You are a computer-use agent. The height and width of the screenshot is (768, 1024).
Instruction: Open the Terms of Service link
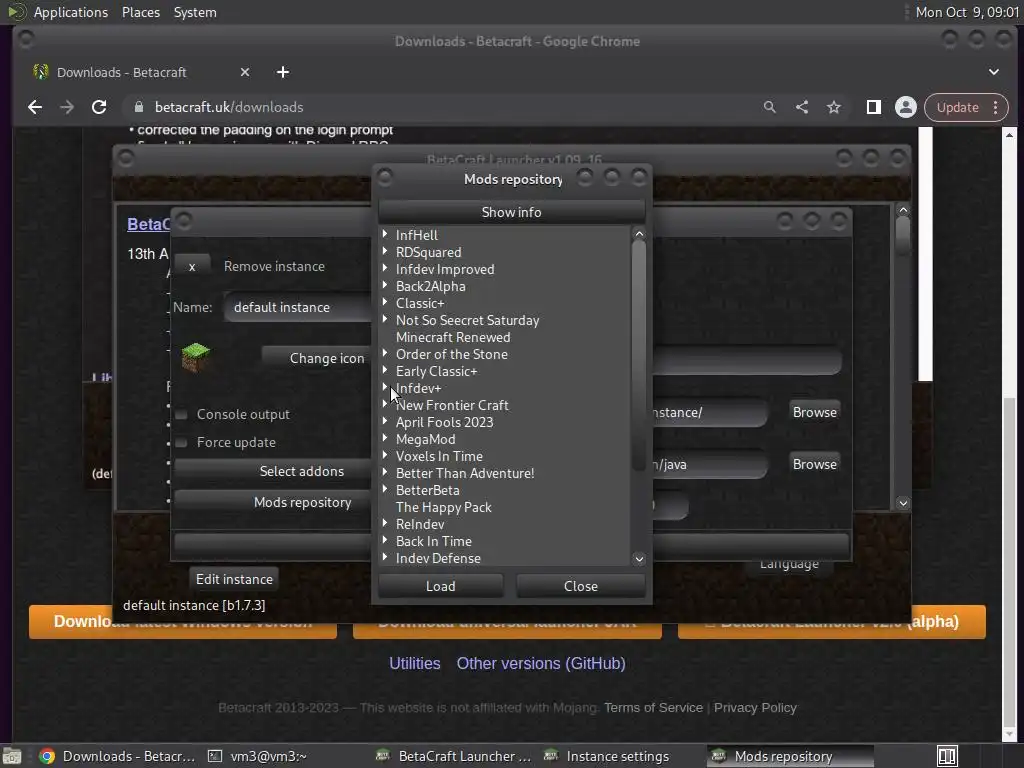pos(653,707)
